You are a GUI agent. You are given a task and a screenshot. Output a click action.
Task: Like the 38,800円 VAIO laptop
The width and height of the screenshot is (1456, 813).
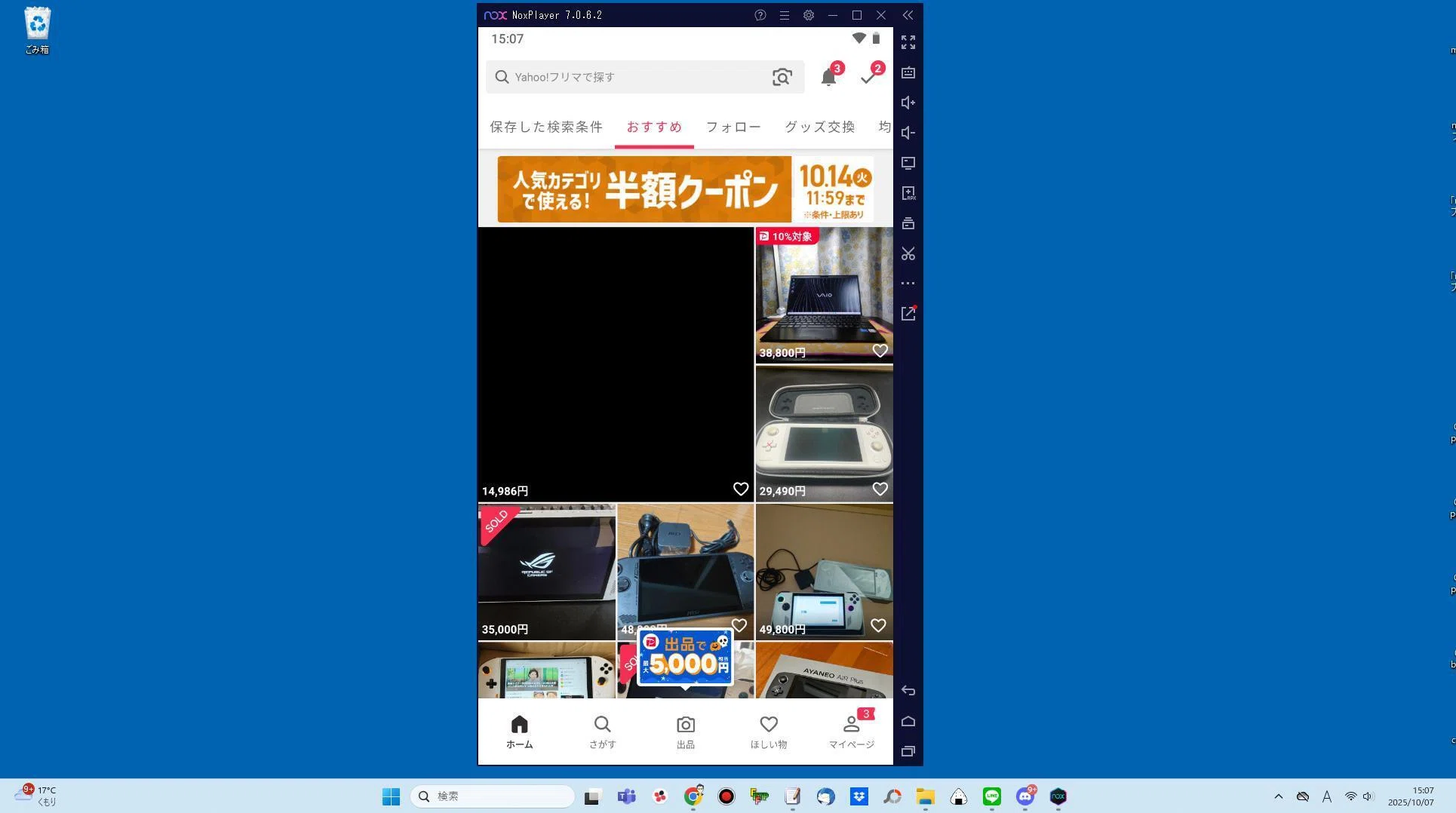click(x=880, y=351)
